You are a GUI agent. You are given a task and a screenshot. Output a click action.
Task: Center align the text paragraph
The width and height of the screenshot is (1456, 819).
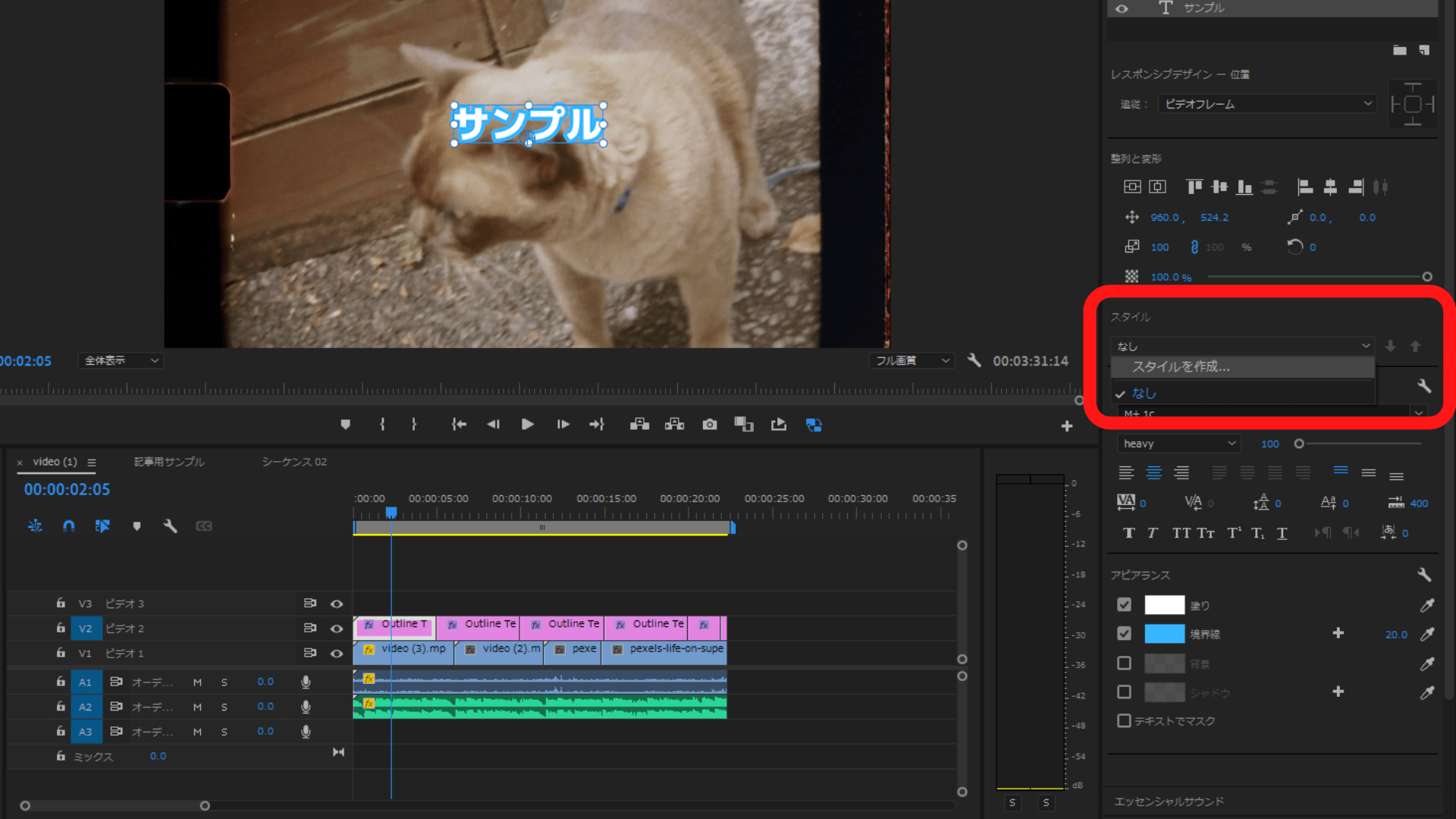tap(1153, 473)
